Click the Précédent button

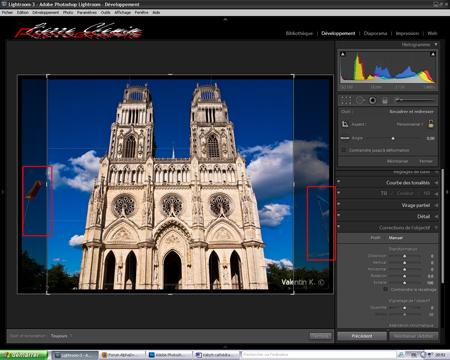pos(362,336)
